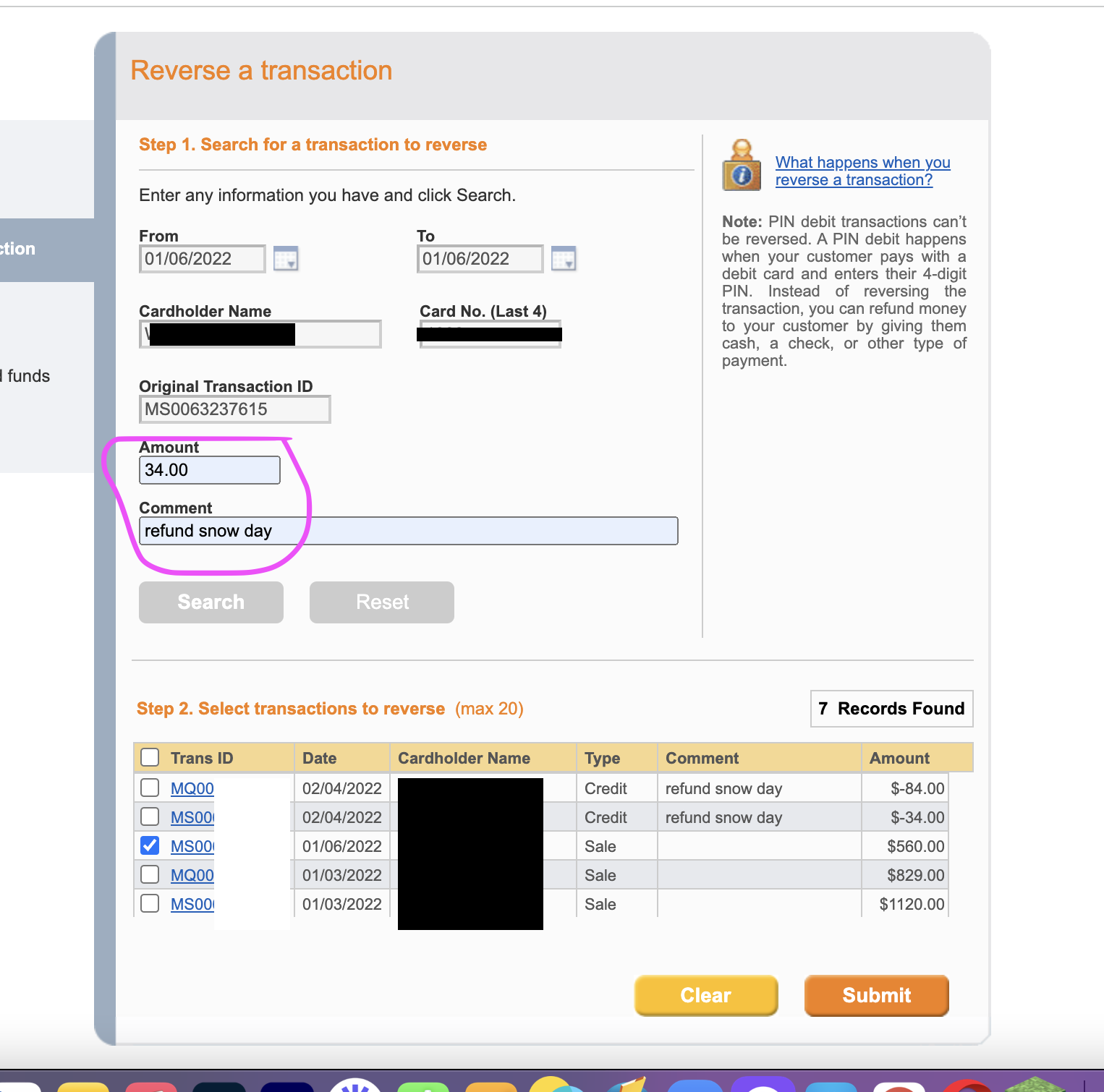Image resolution: width=1104 pixels, height=1092 pixels.
Task: Click the Search button
Action: 211,602
